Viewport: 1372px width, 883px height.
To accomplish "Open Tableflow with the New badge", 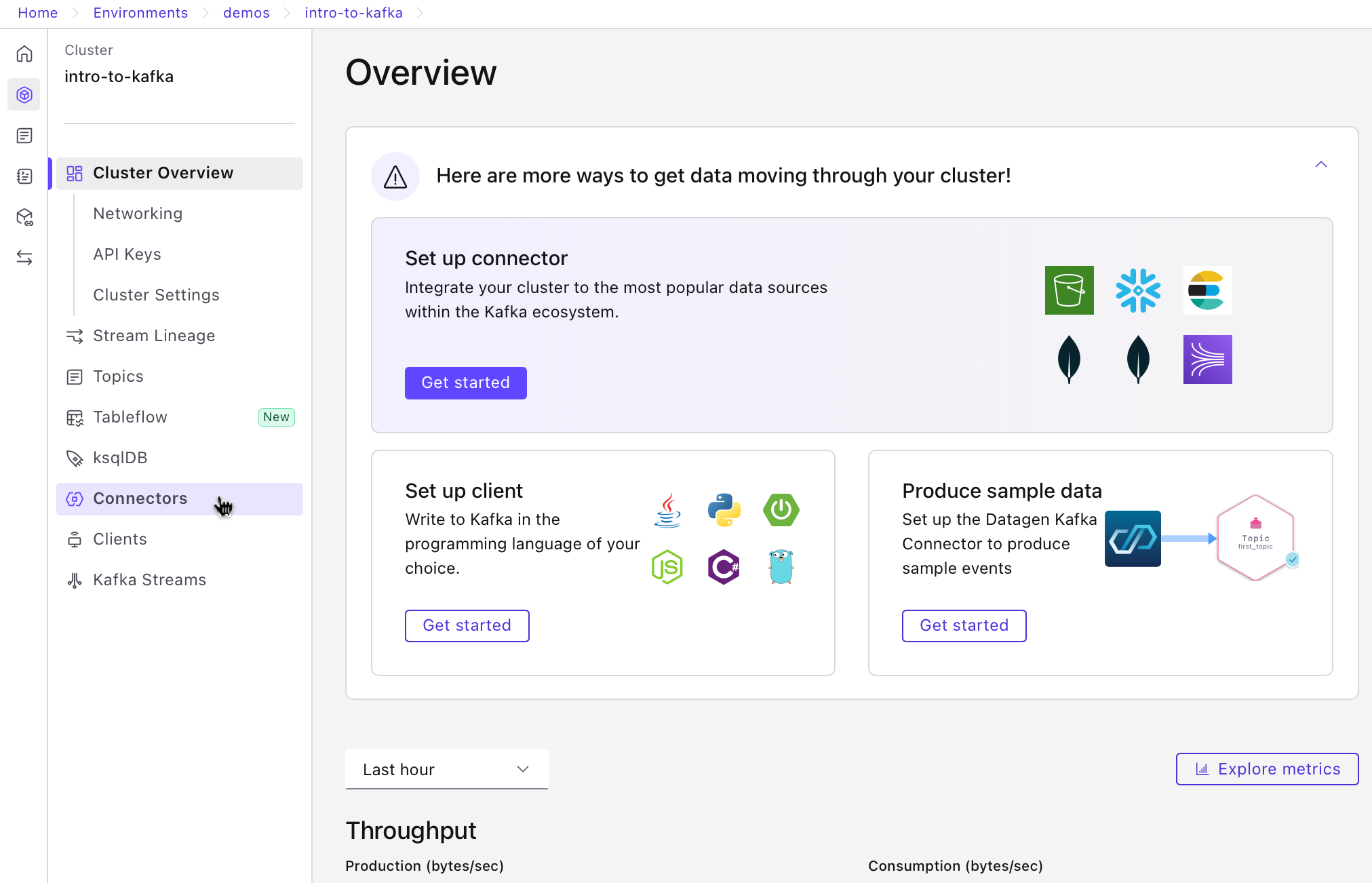I will point(130,417).
